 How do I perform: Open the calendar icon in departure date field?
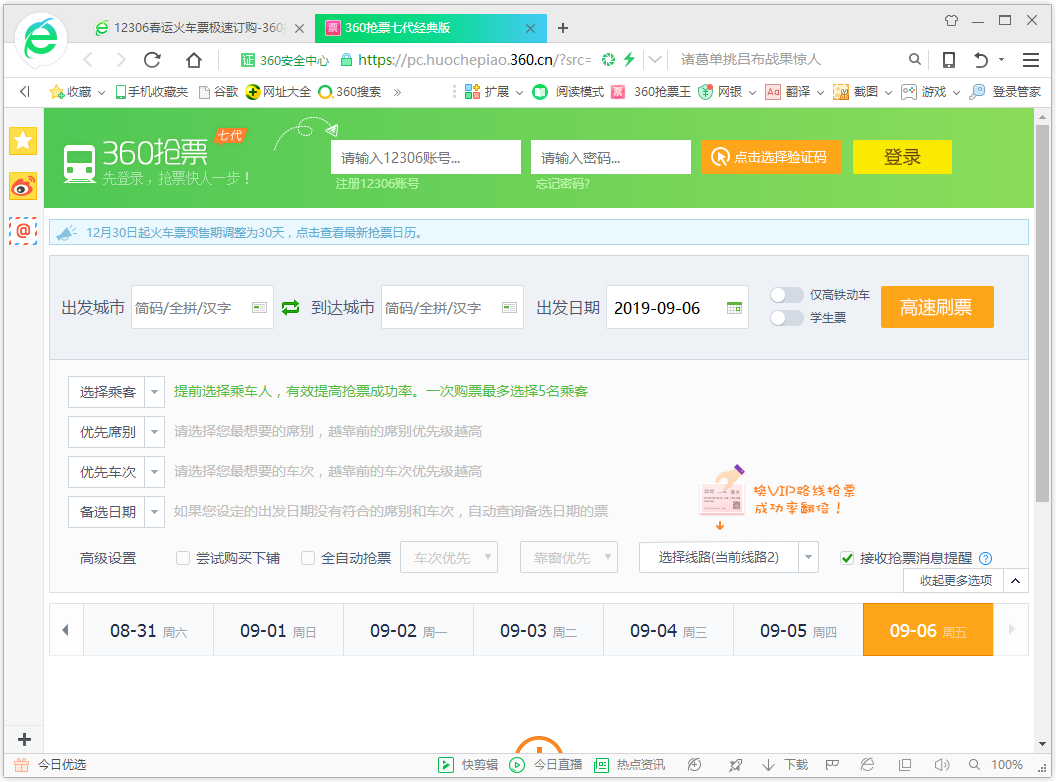pyautogui.click(x=734, y=308)
